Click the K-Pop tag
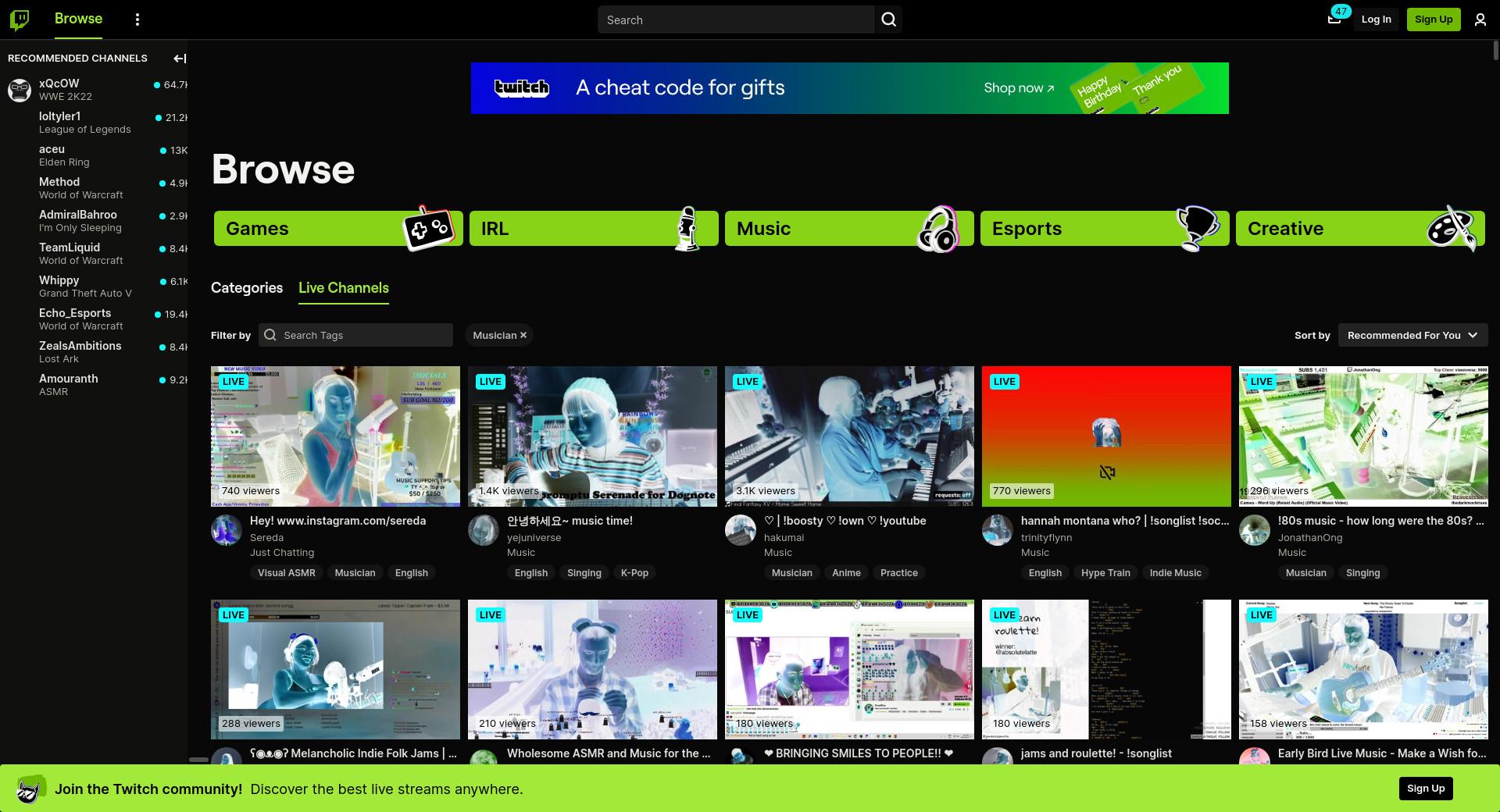The width and height of the screenshot is (1500, 812). click(x=634, y=572)
